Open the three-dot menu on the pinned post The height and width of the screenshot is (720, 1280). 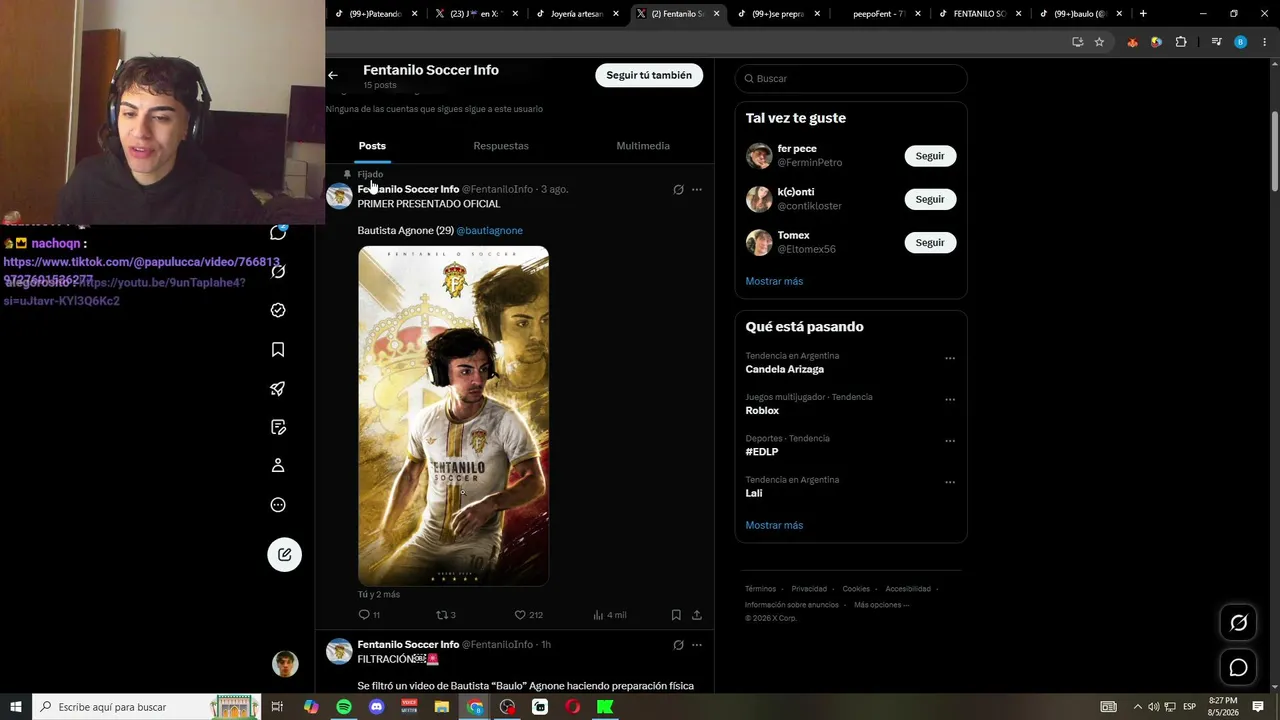[x=697, y=189]
